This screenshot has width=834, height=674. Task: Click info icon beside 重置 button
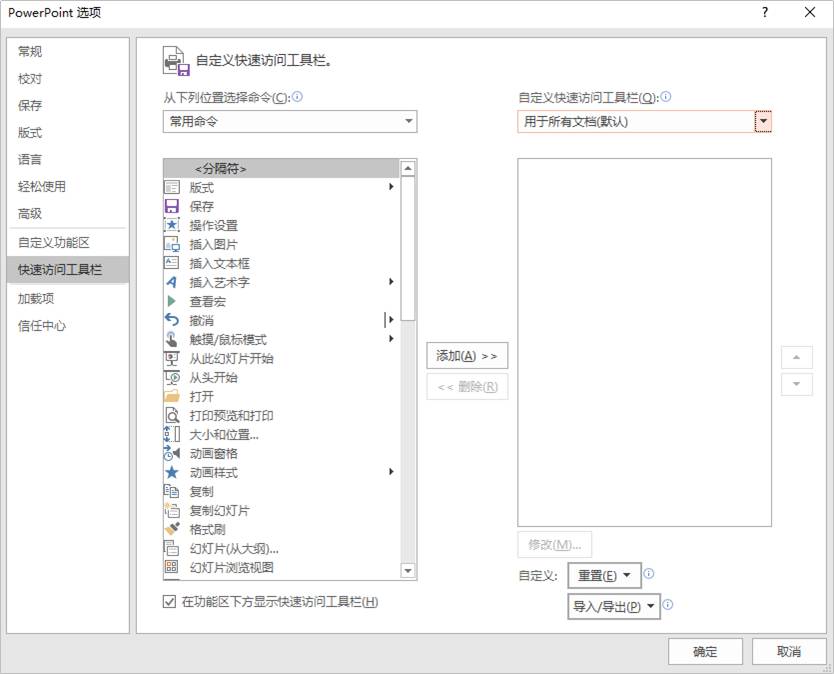pos(649,573)
